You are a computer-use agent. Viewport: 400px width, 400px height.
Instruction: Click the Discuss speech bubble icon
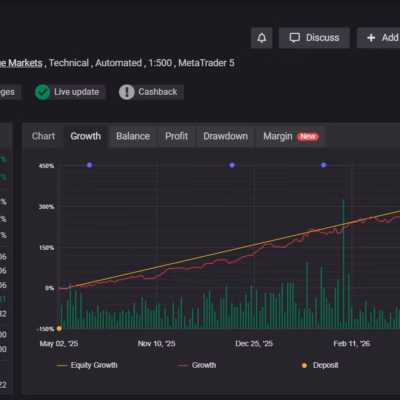click(295, 38)
